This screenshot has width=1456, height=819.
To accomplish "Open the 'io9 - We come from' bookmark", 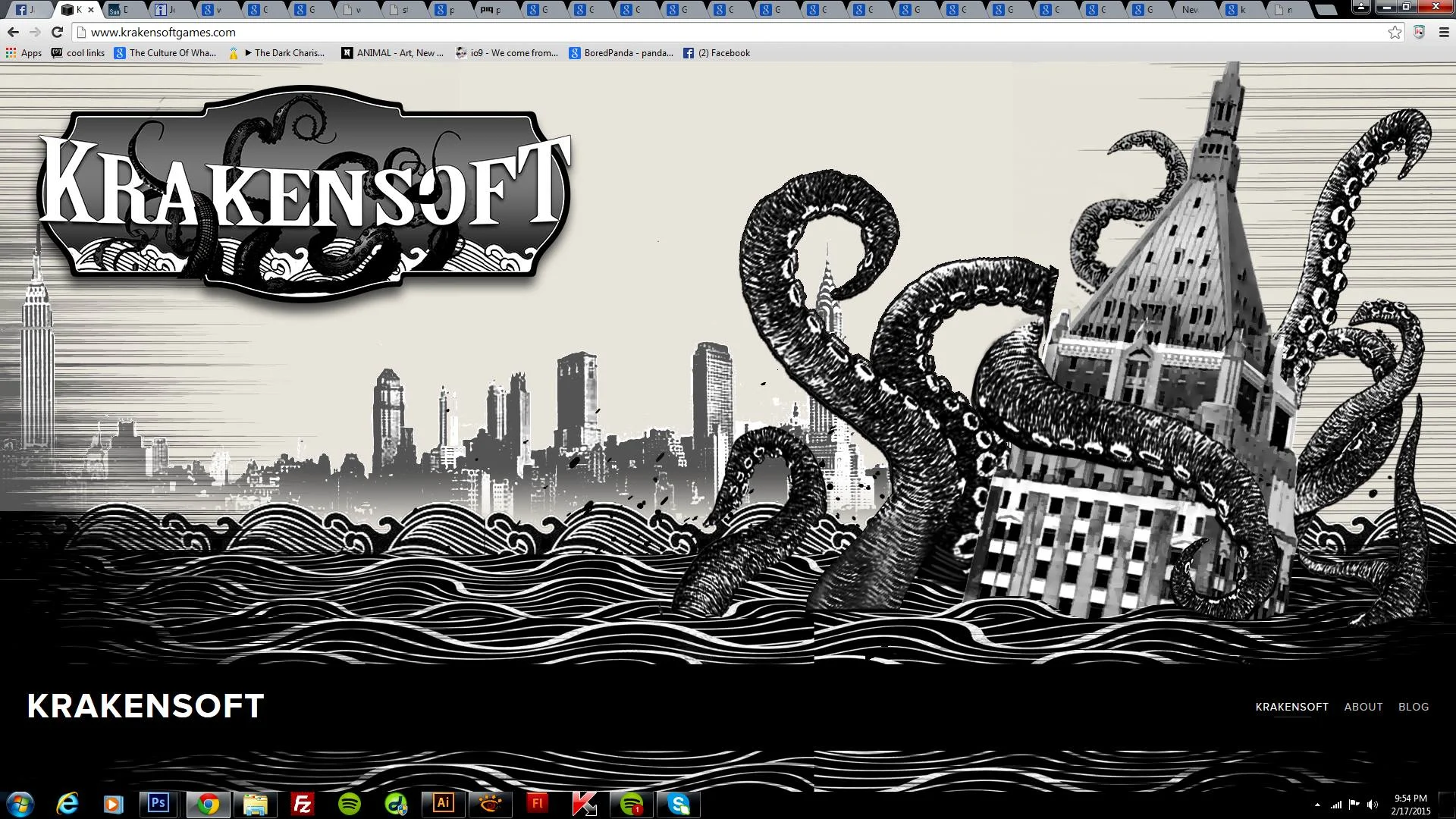I will point(507,53).
